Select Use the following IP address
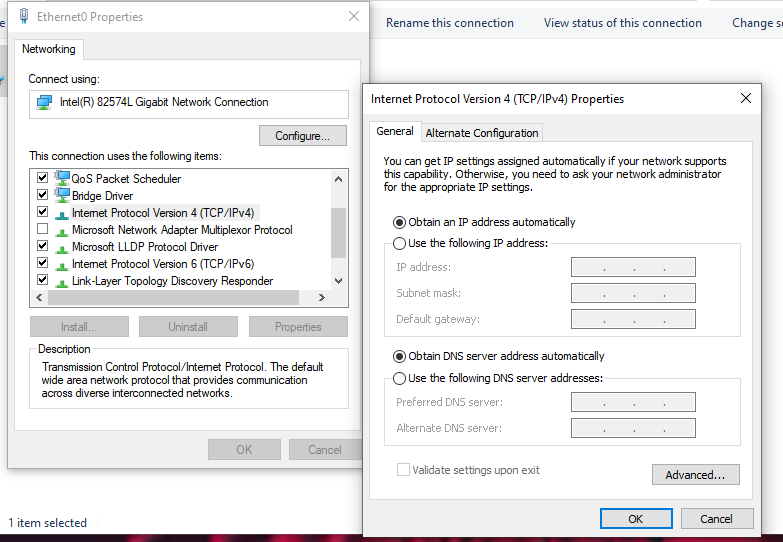This screenshot has height=542, width=783. (x=400, y=243)
